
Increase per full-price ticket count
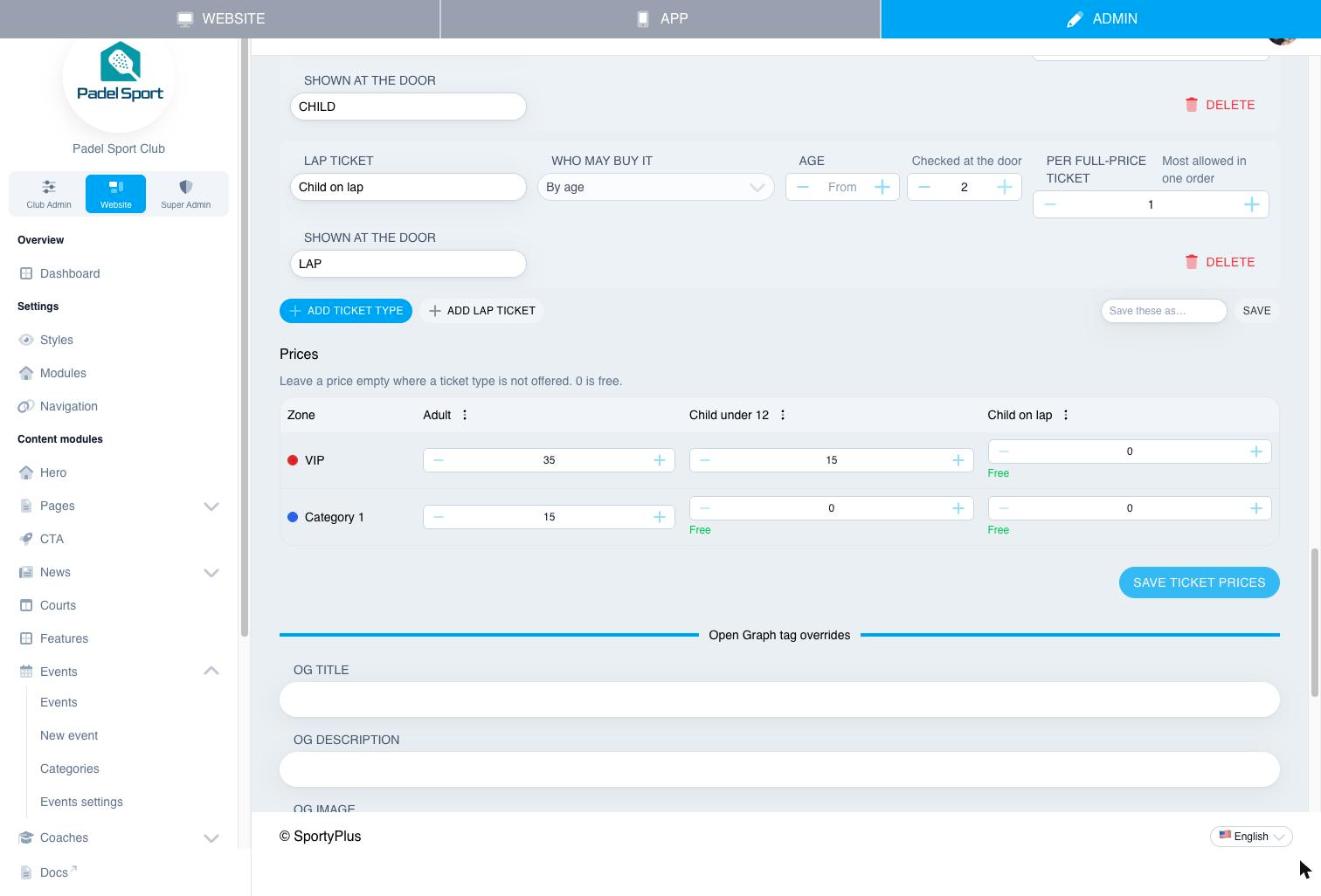[x=1251, y=204]
